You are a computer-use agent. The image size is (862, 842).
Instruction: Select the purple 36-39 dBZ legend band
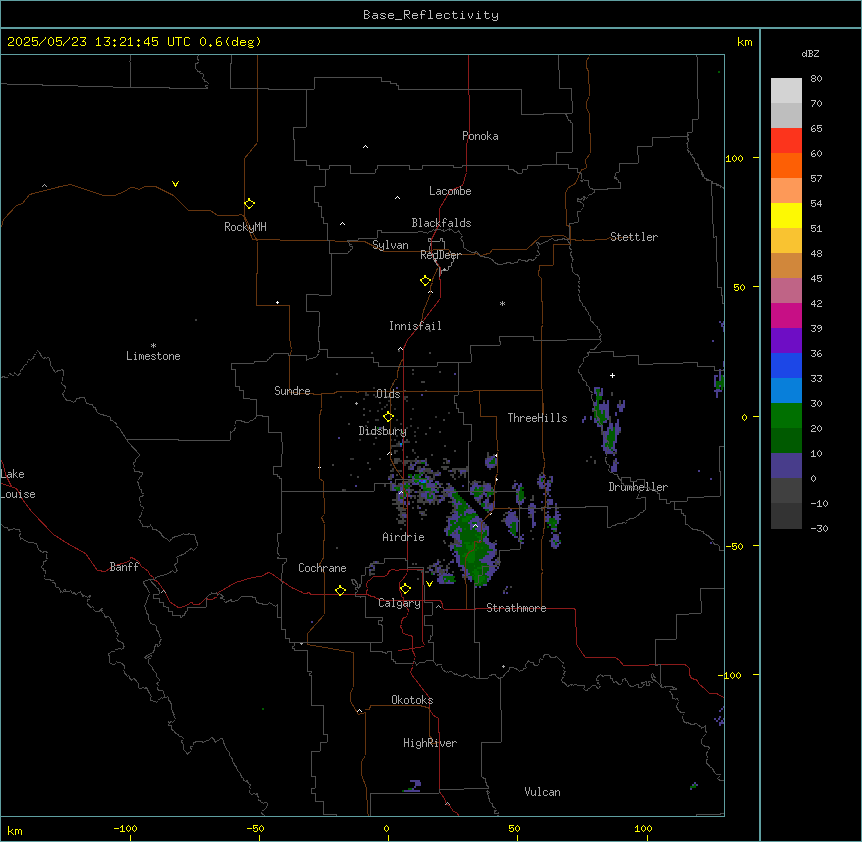(786, 341)
